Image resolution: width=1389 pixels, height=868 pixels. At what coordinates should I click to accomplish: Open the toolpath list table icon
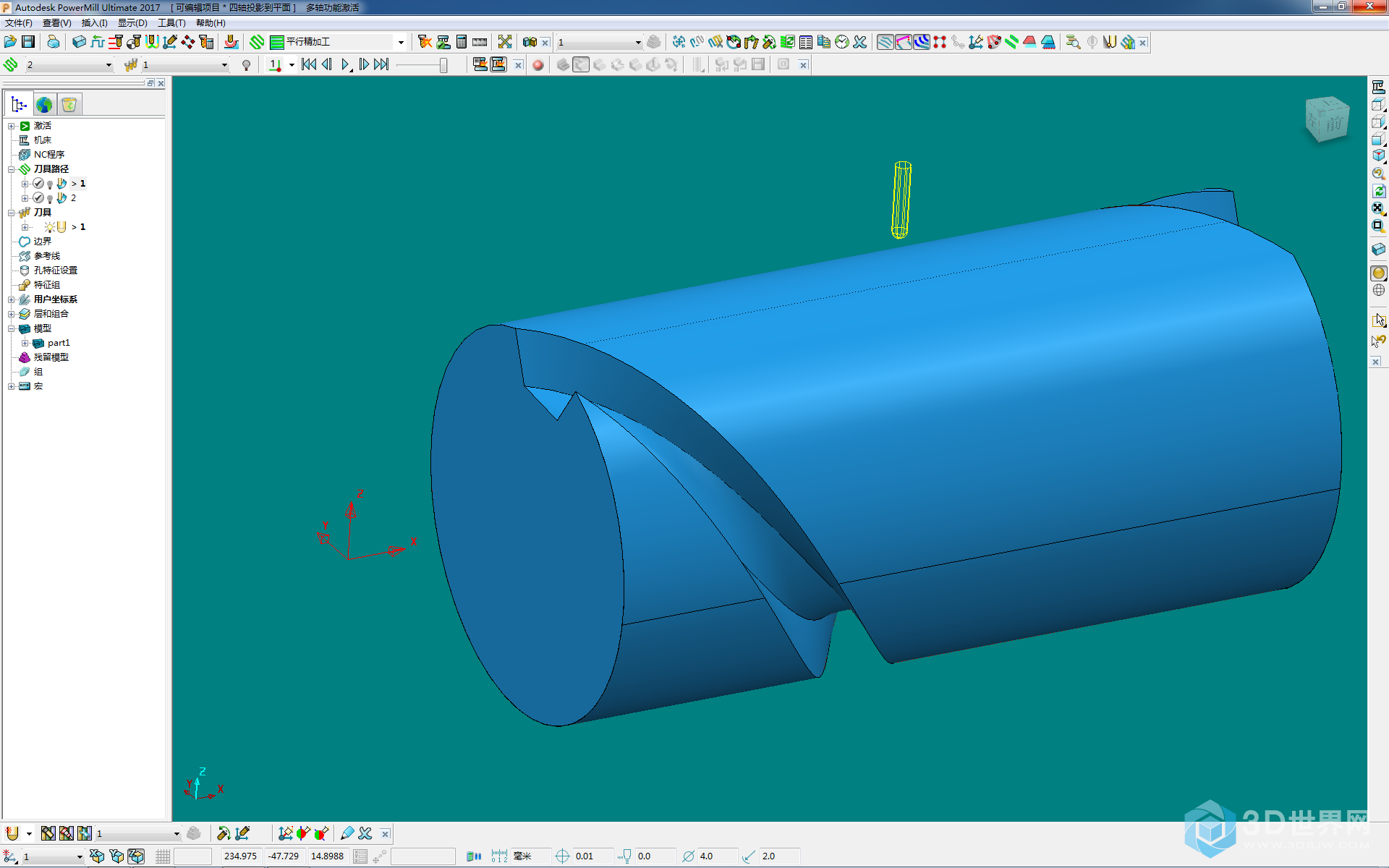pyautogui.click(x=806, y=42)
